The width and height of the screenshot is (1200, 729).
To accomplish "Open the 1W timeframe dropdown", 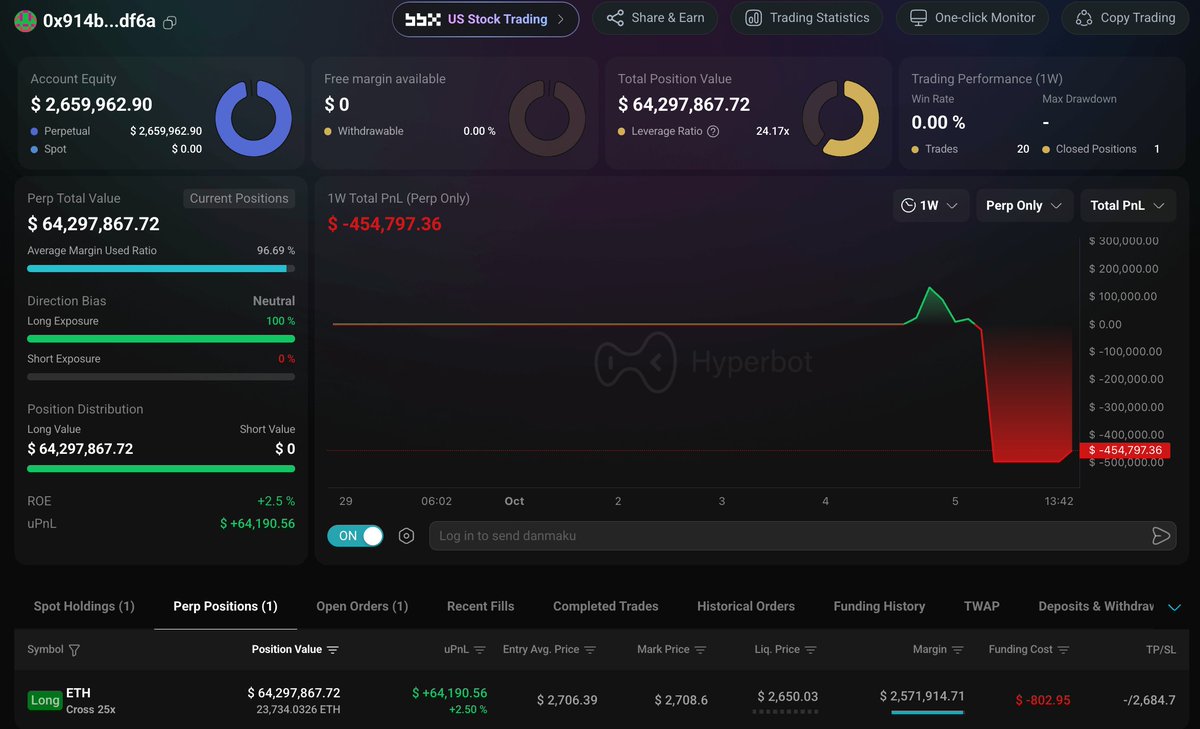I will [930, 206].
